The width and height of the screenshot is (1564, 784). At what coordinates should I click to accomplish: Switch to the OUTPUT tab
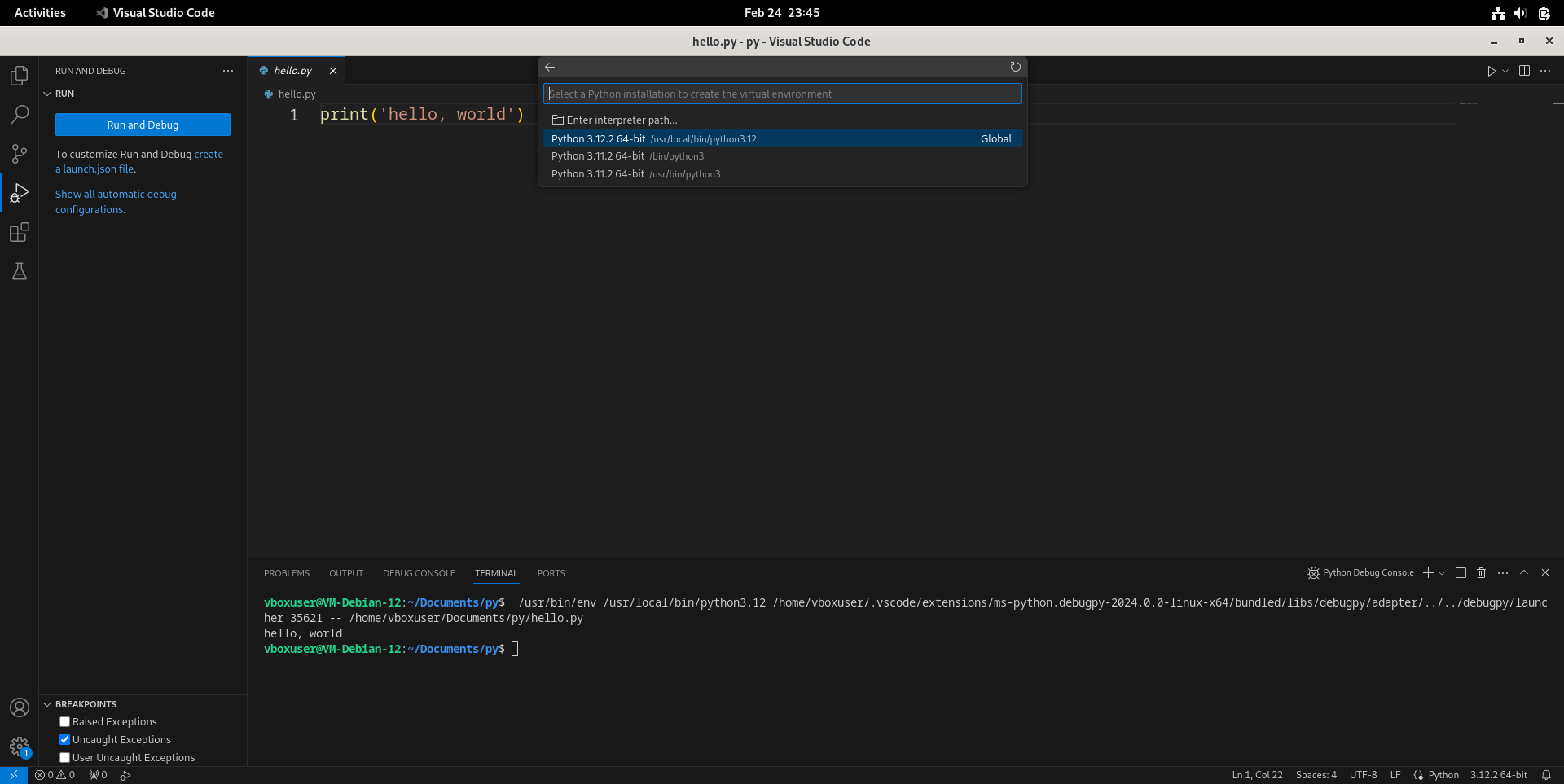346,573
